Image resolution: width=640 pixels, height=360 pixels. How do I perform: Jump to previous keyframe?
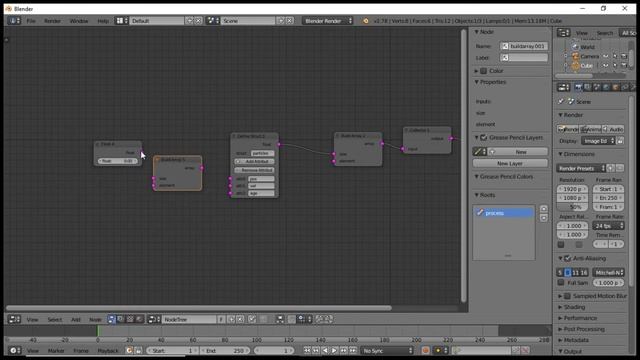click(316, 350)
